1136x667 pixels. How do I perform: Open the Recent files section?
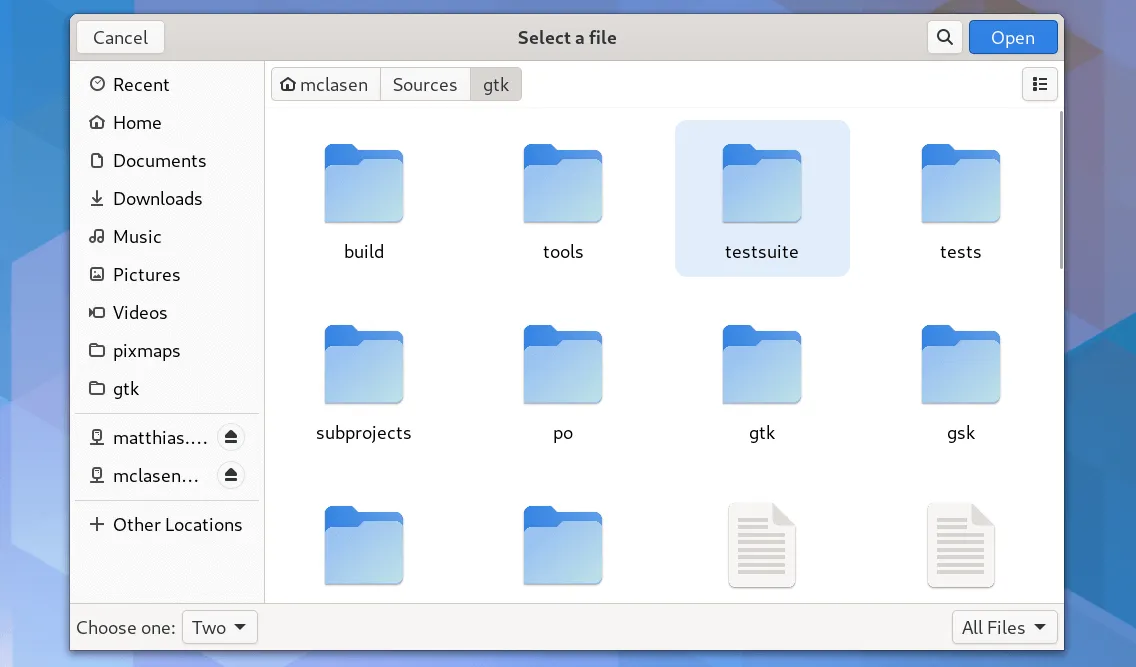pos(140,85)
